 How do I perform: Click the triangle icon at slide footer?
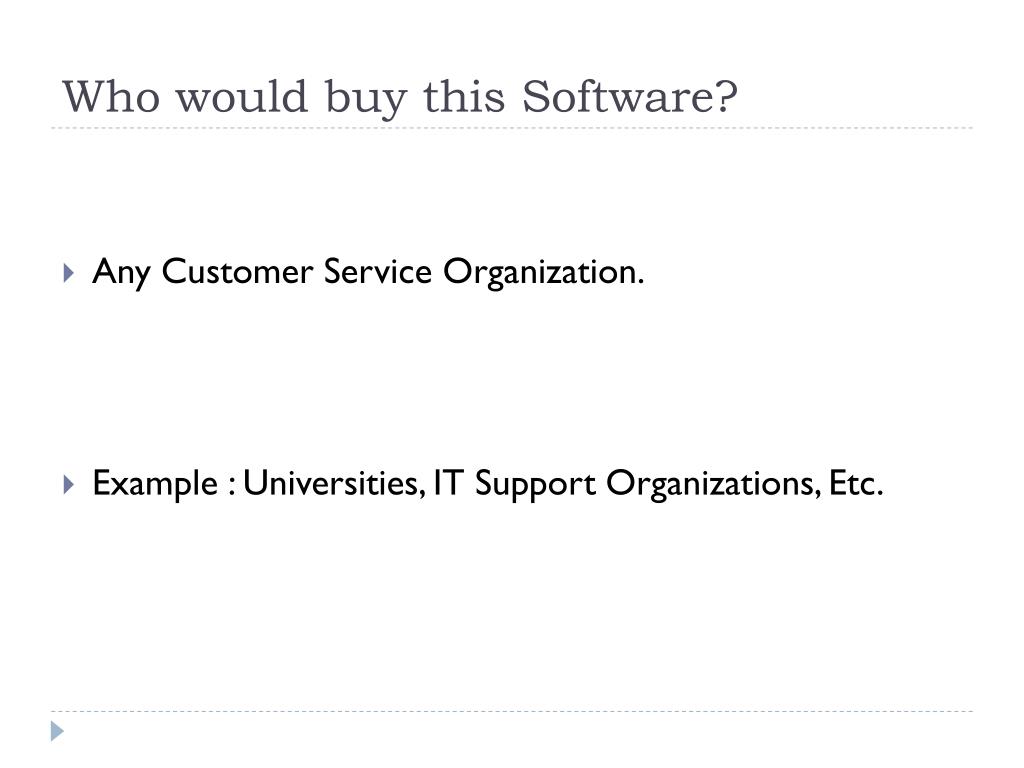57,731
